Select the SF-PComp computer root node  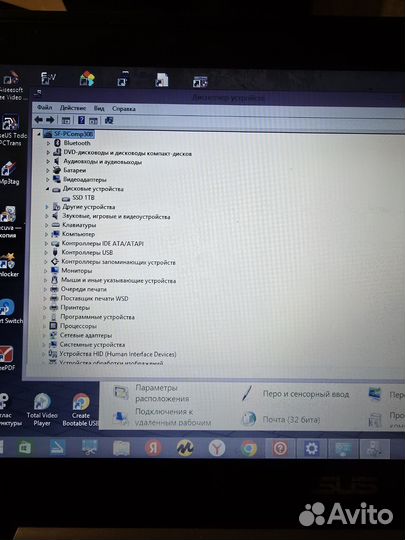click(x=73, y=134)
